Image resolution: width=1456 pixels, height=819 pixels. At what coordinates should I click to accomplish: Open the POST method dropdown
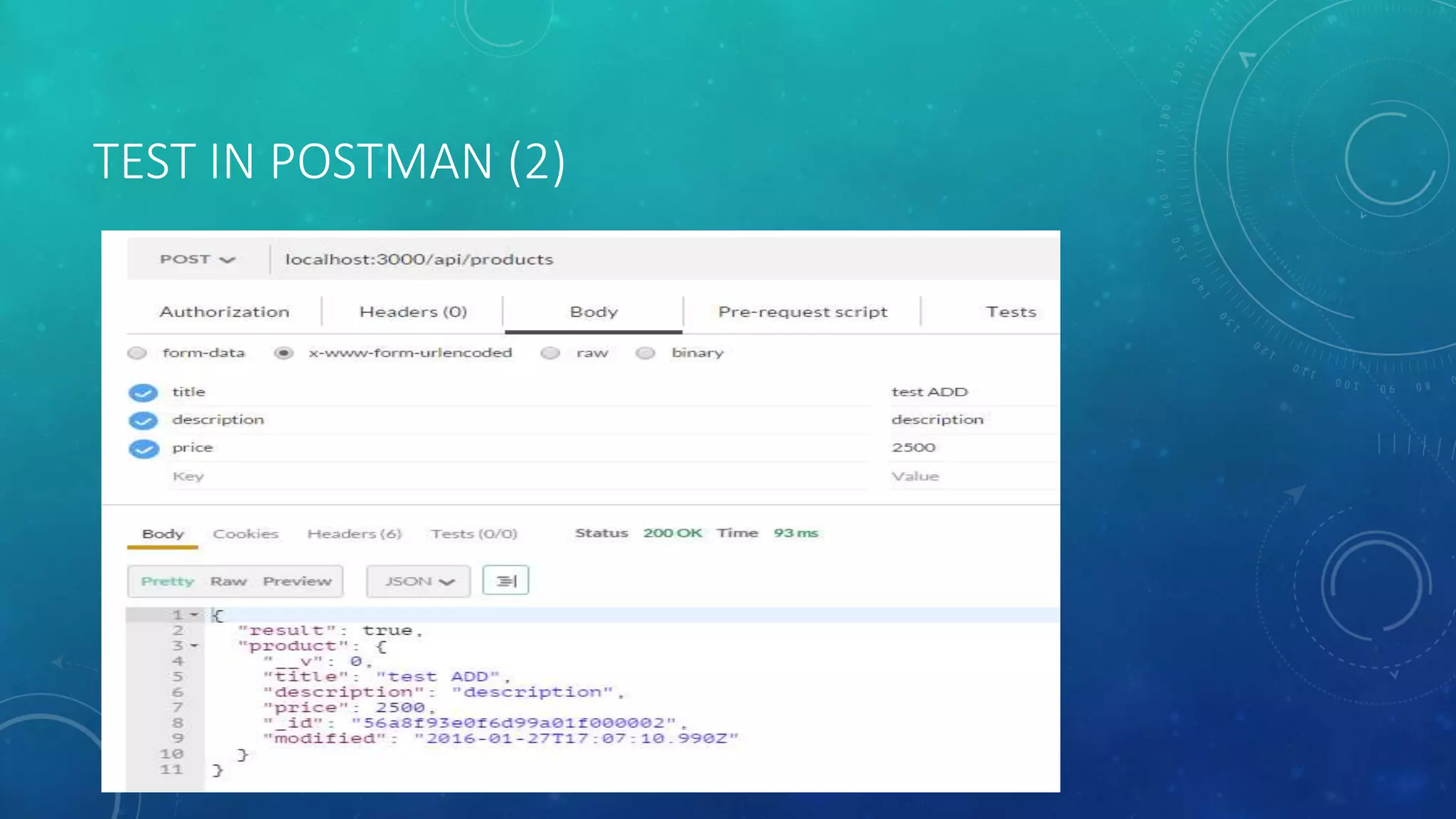[197, 259]
